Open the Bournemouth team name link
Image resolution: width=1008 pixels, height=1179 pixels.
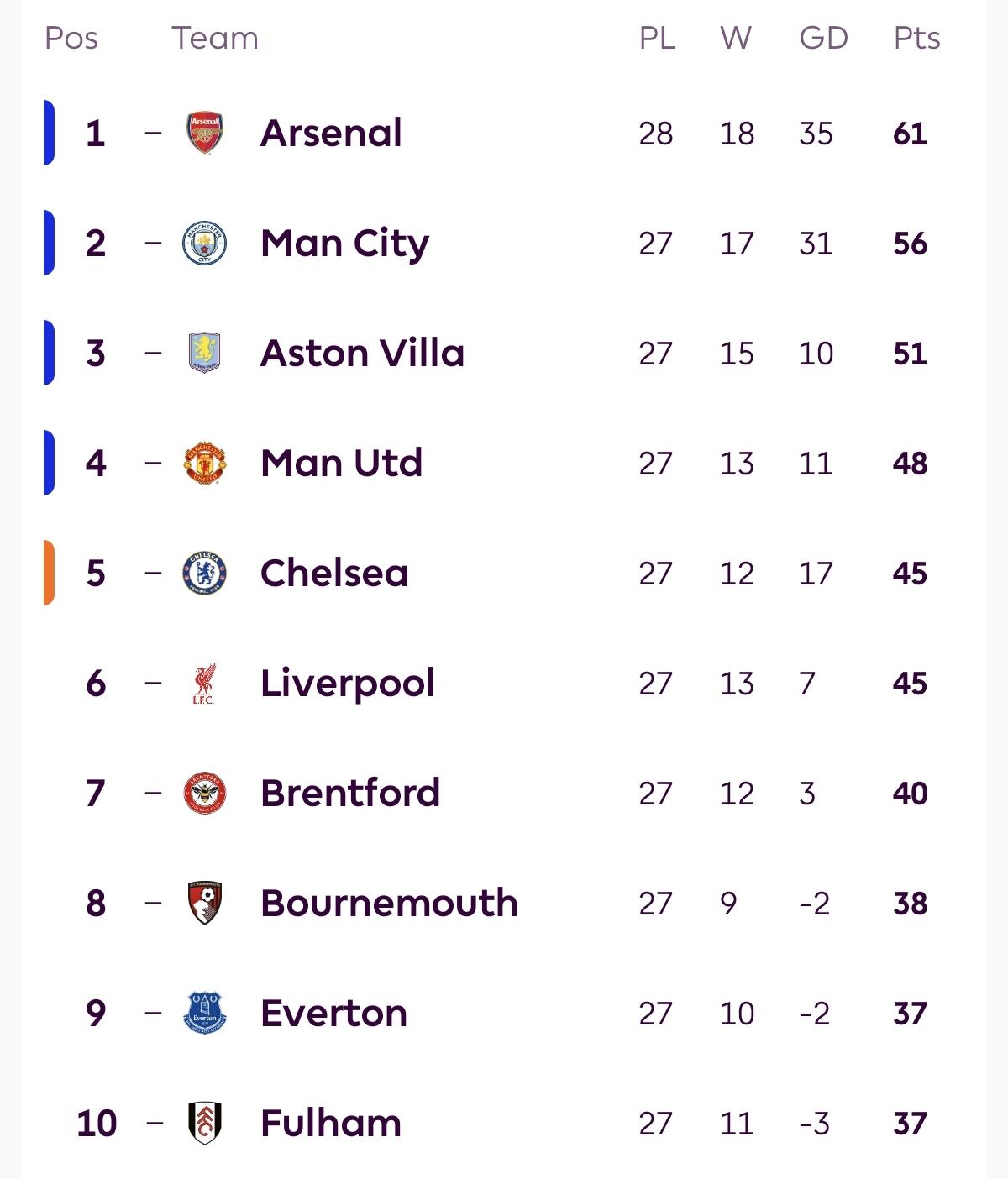tap(389, 904)
